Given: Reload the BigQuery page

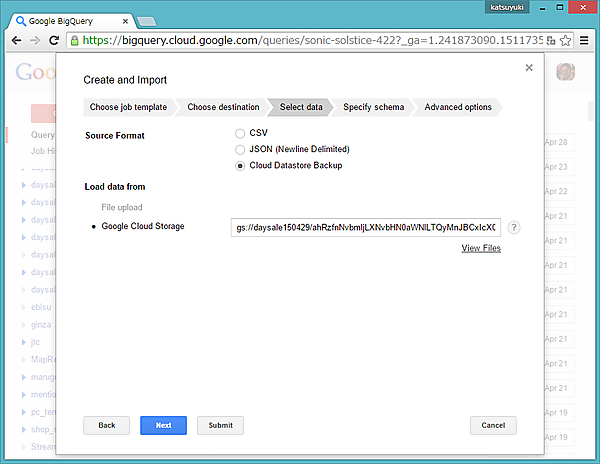Looking at the screenshot, I should point(54,40).
